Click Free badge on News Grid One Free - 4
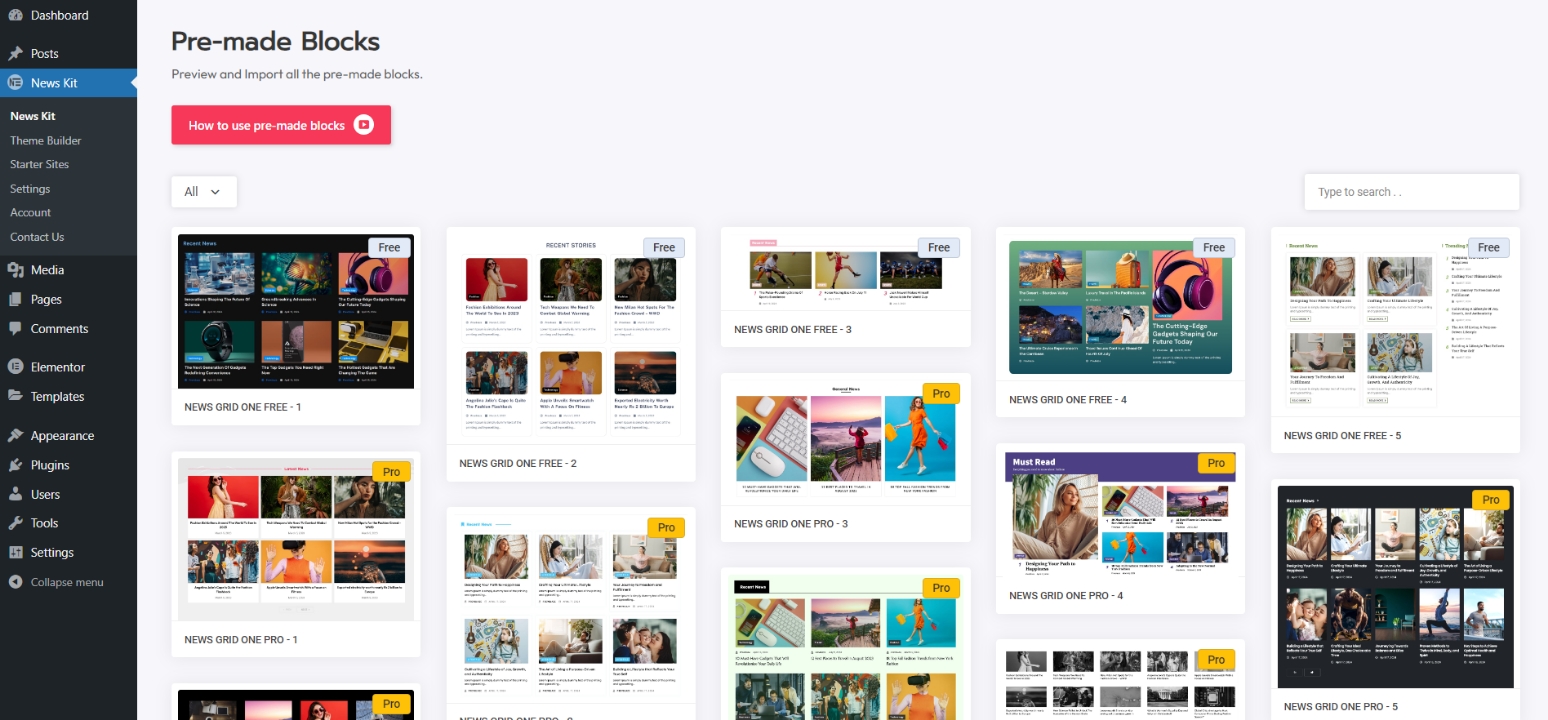 click(x=1214, y=247)
